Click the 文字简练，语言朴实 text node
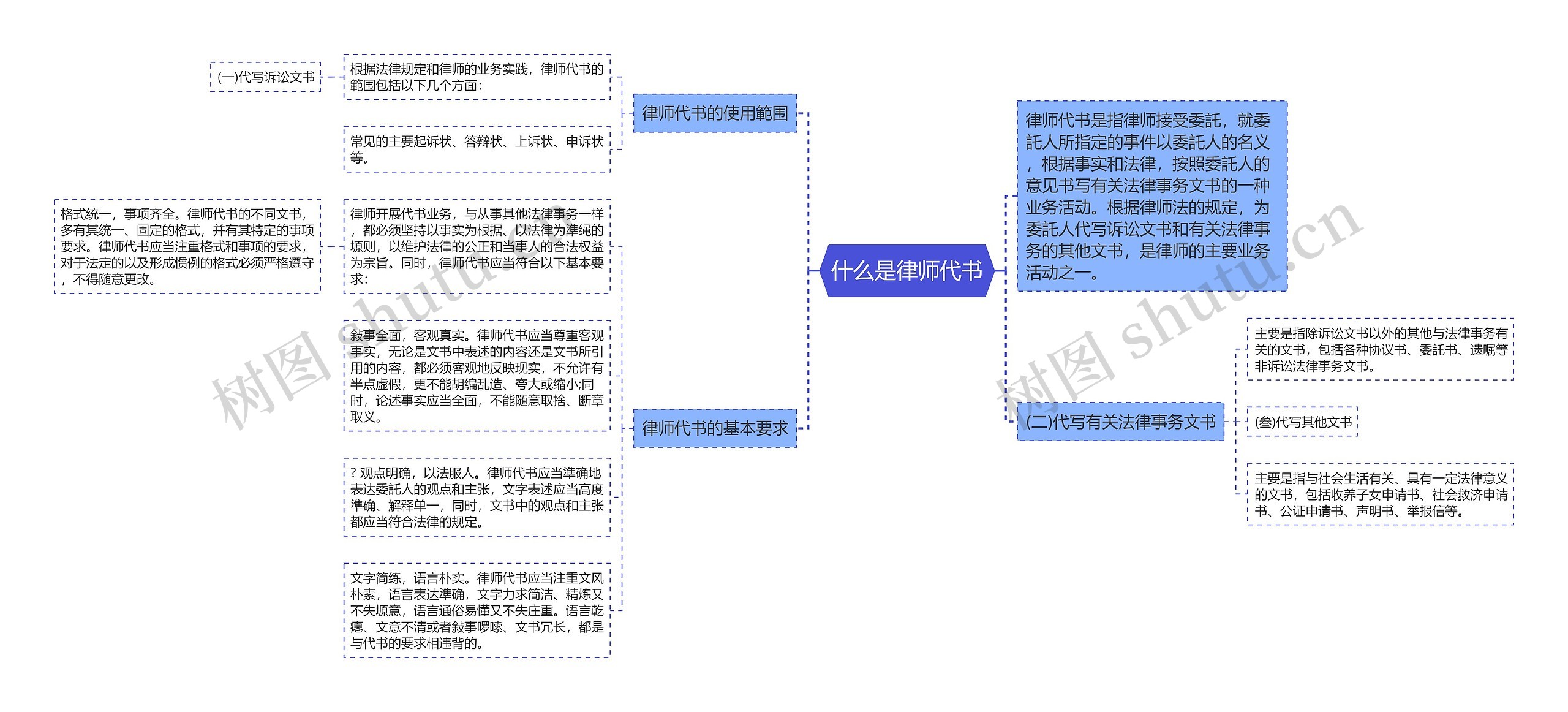The height and width of the screenshot is (712, 1568). tap(477, 610)
